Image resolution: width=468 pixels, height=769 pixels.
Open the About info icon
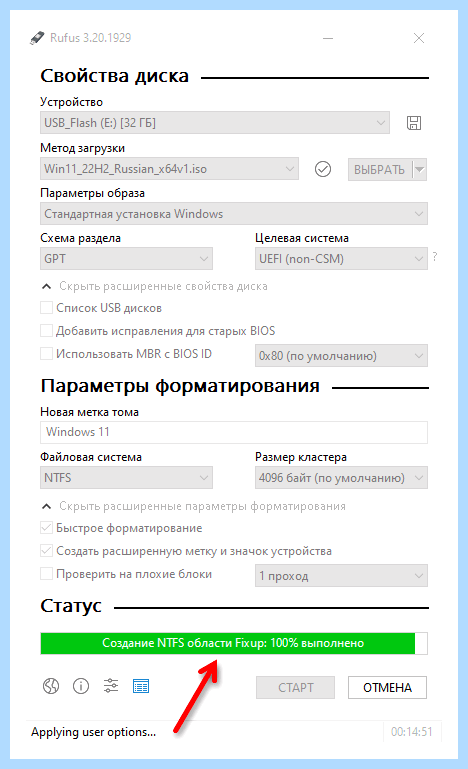point(81,686)
